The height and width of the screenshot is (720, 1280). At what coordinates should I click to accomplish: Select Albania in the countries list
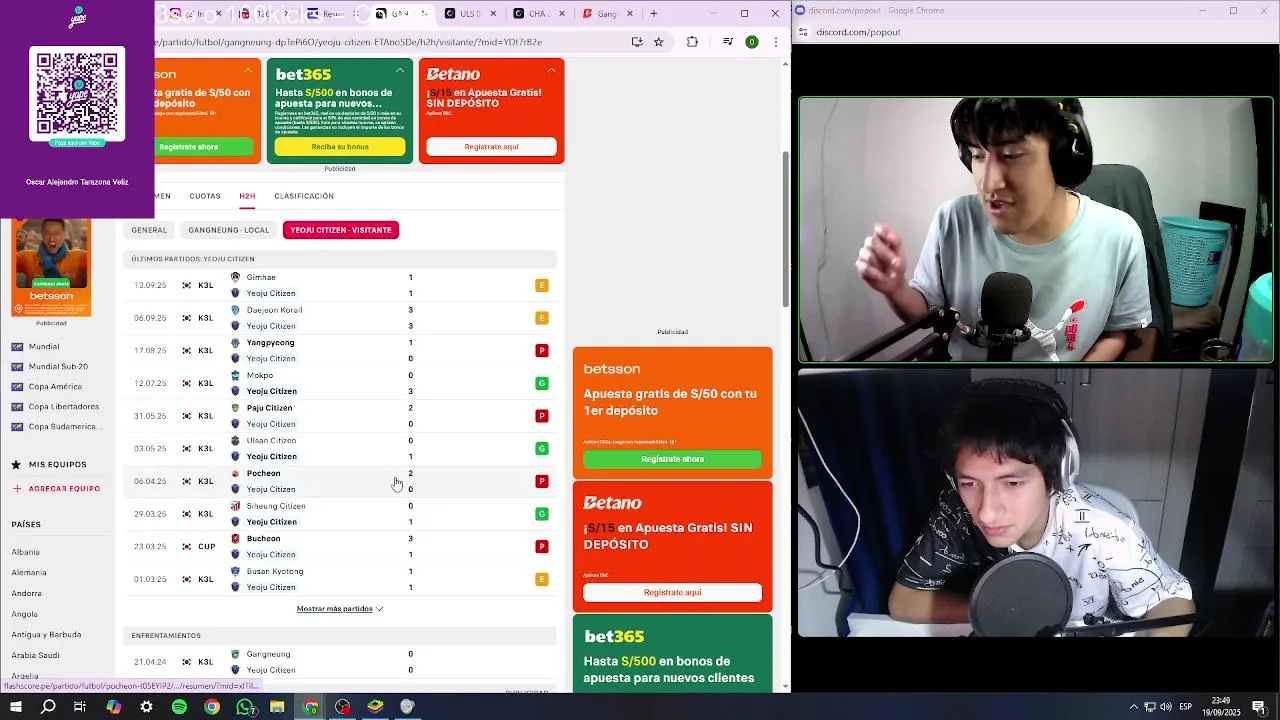(26, 552)
